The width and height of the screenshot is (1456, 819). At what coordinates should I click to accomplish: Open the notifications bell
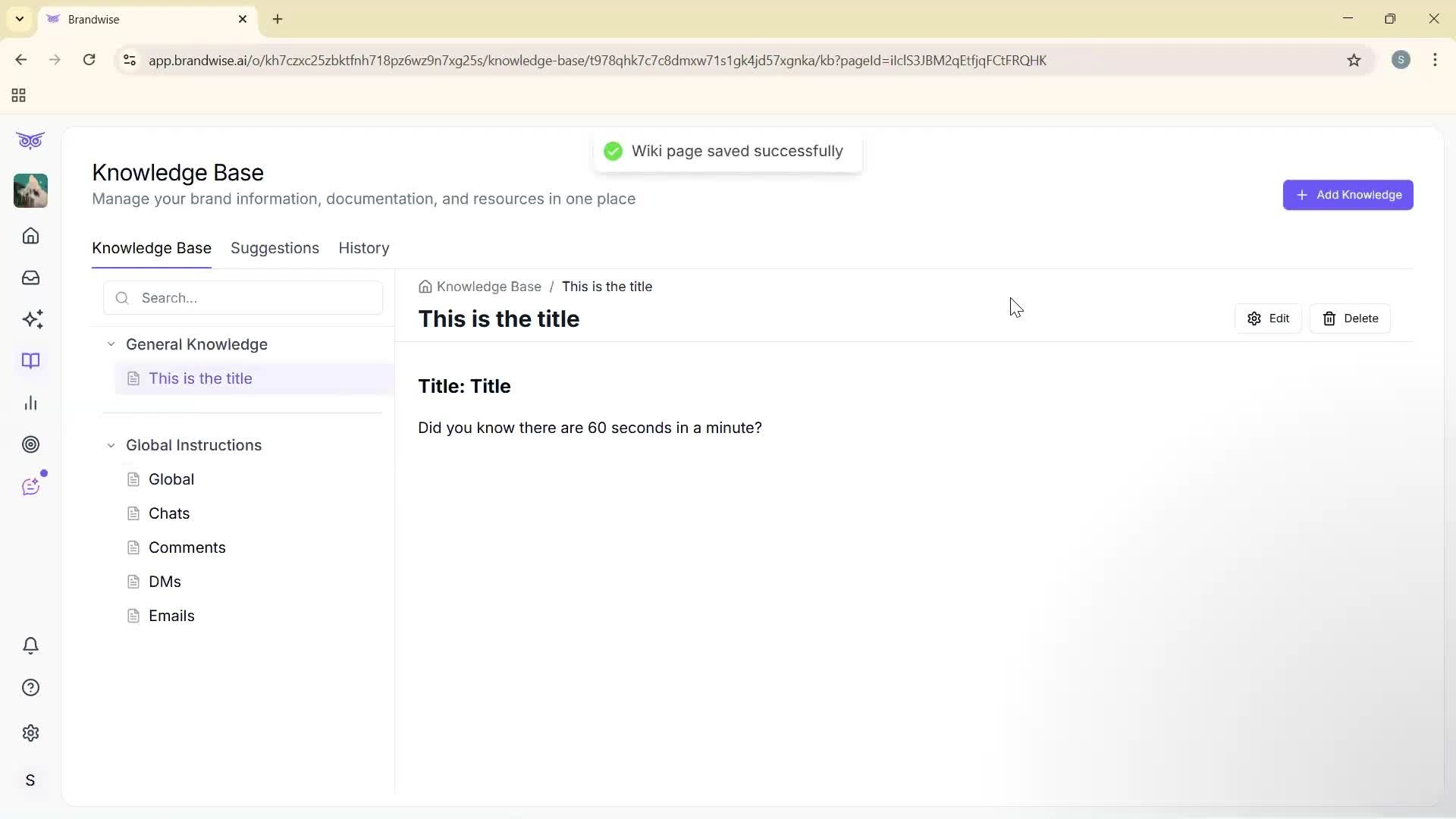coord(30,645)
